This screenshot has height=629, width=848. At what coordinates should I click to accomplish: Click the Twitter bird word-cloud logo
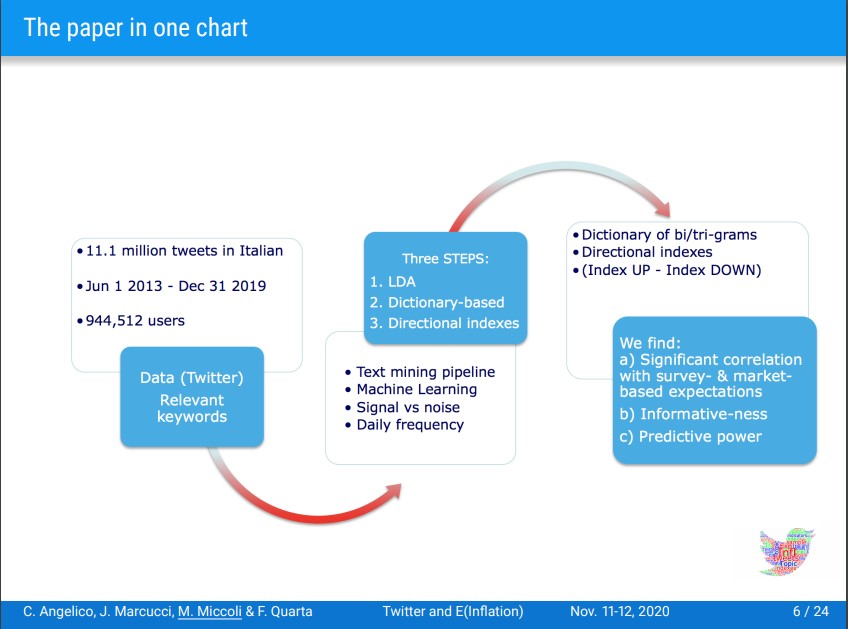(787, 552)
